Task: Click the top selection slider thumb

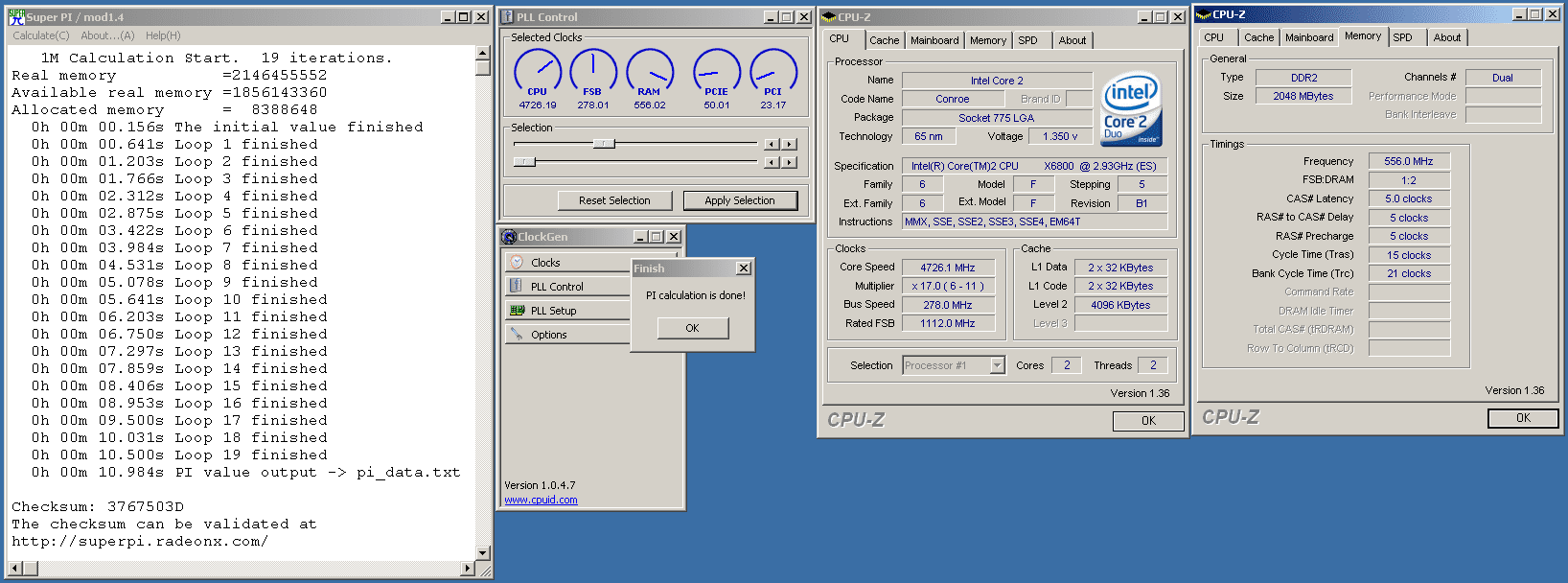Action: [x=604, y=144]
